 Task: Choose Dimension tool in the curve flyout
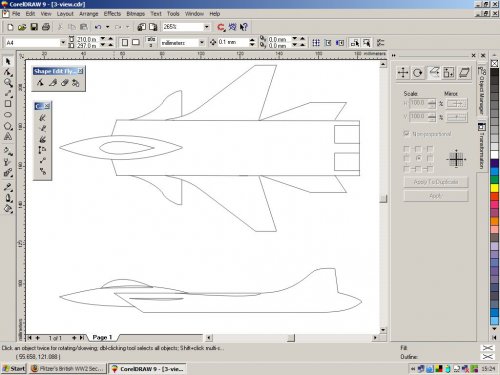click(42, 150)
